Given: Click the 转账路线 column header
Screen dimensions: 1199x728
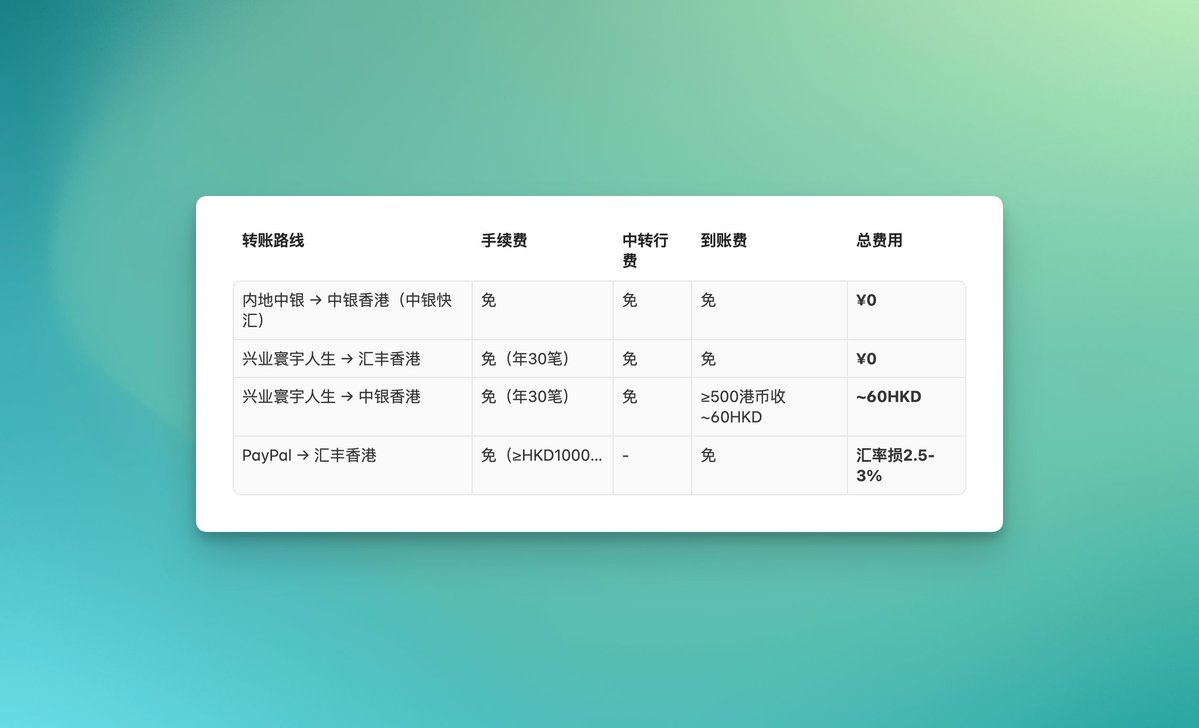Looking at the screenshot, I should pyautogui.click(x=273, y=241).
